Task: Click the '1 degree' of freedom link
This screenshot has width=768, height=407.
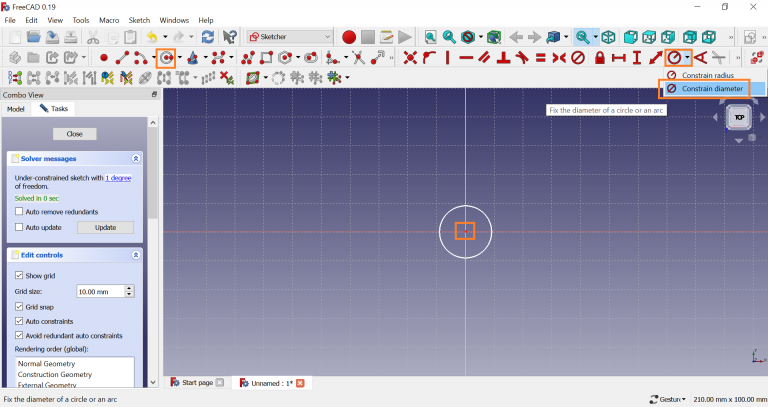Action: (x=119, y=177)
